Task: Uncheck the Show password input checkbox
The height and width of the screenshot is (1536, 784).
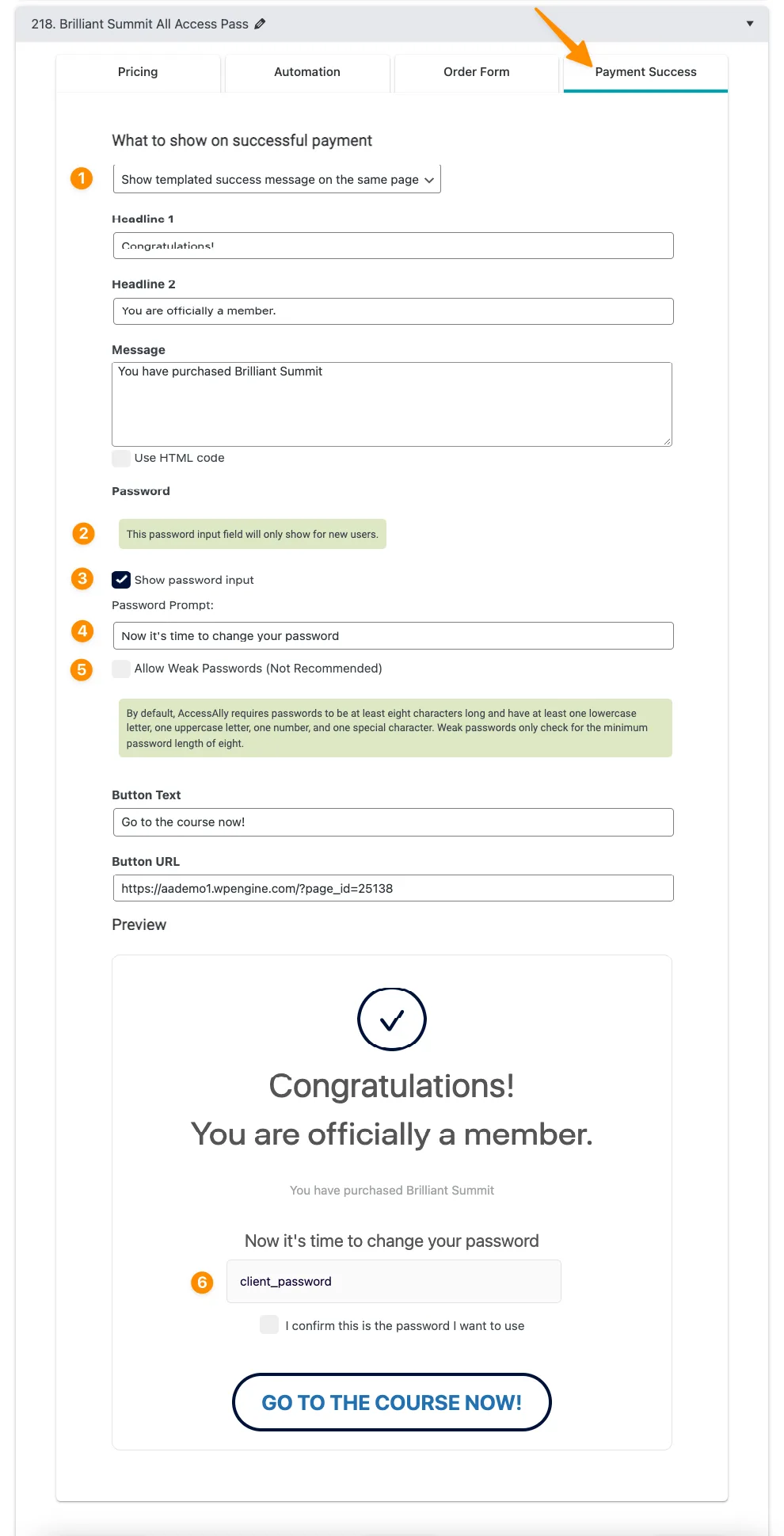Action: (121, 580)
